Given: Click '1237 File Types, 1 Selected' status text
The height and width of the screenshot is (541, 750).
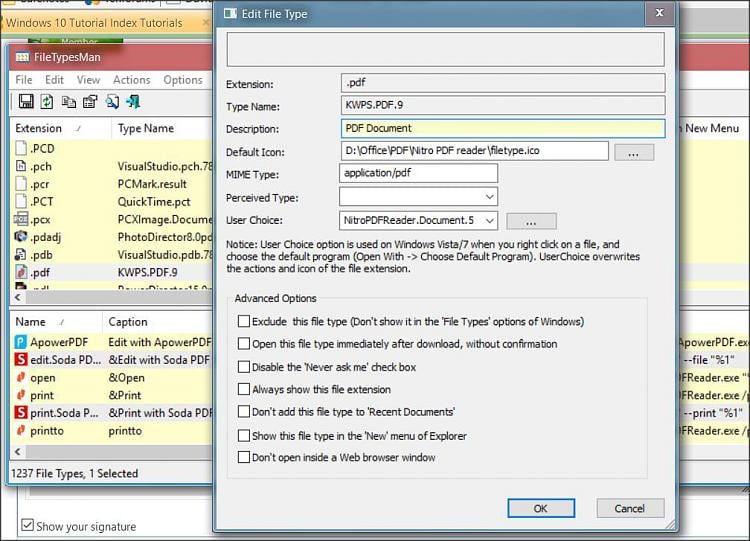Looking at the screenshot, I should coord(75,474).
